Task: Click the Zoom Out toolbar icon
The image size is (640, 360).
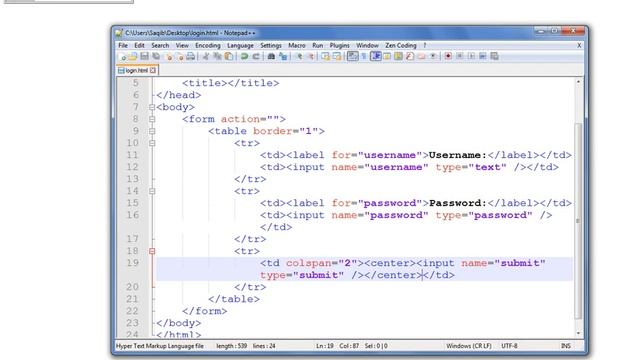Action: tap(311, 56)
